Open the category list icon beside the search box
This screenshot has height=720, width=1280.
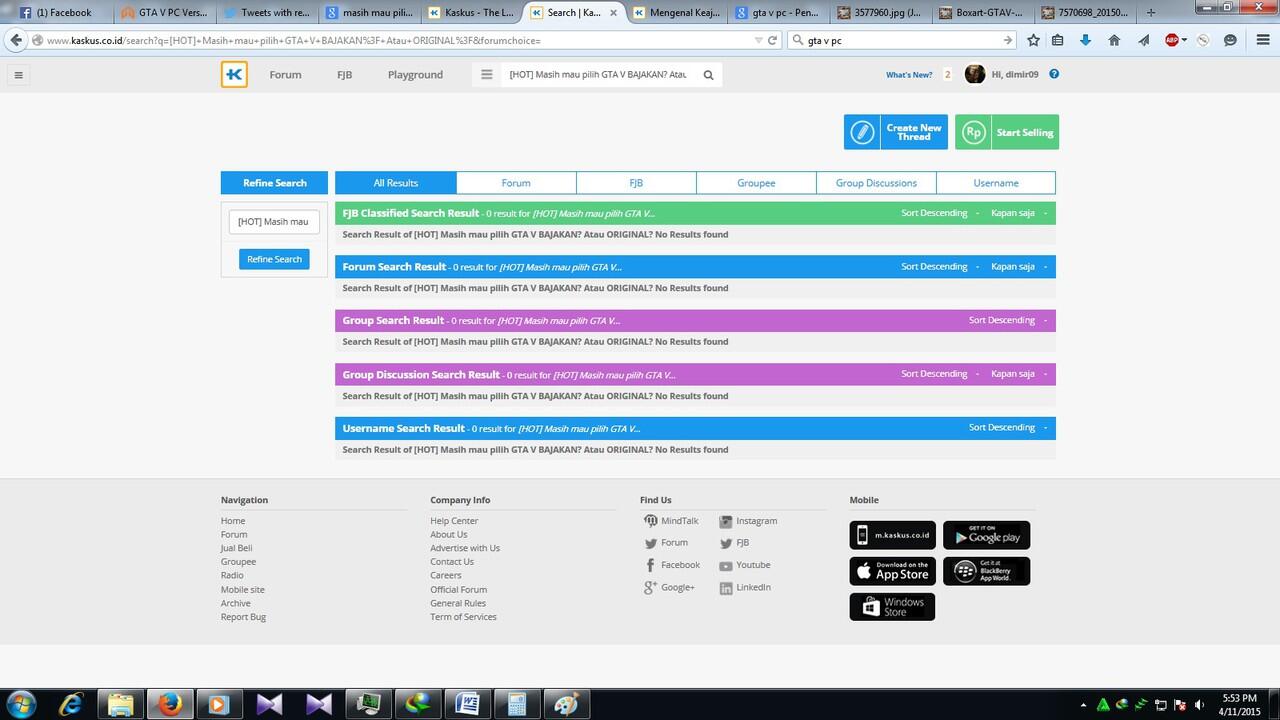pos(486,74)
